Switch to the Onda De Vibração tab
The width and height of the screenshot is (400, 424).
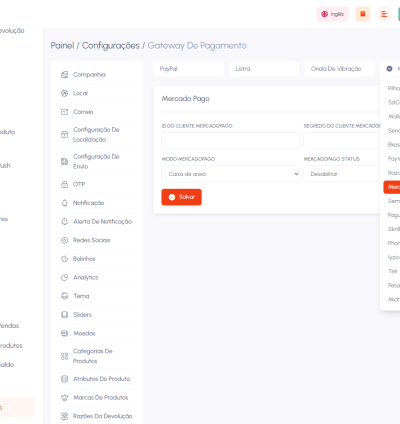click(340, 69)
